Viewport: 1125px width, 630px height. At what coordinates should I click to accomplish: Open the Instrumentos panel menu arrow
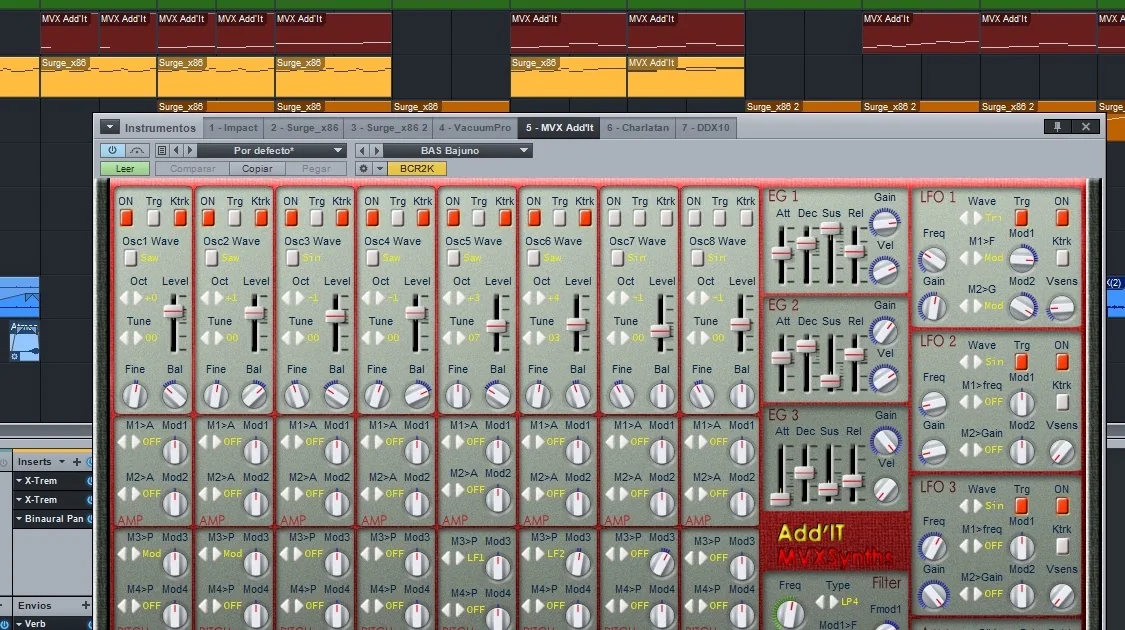(x=110, y=127)
